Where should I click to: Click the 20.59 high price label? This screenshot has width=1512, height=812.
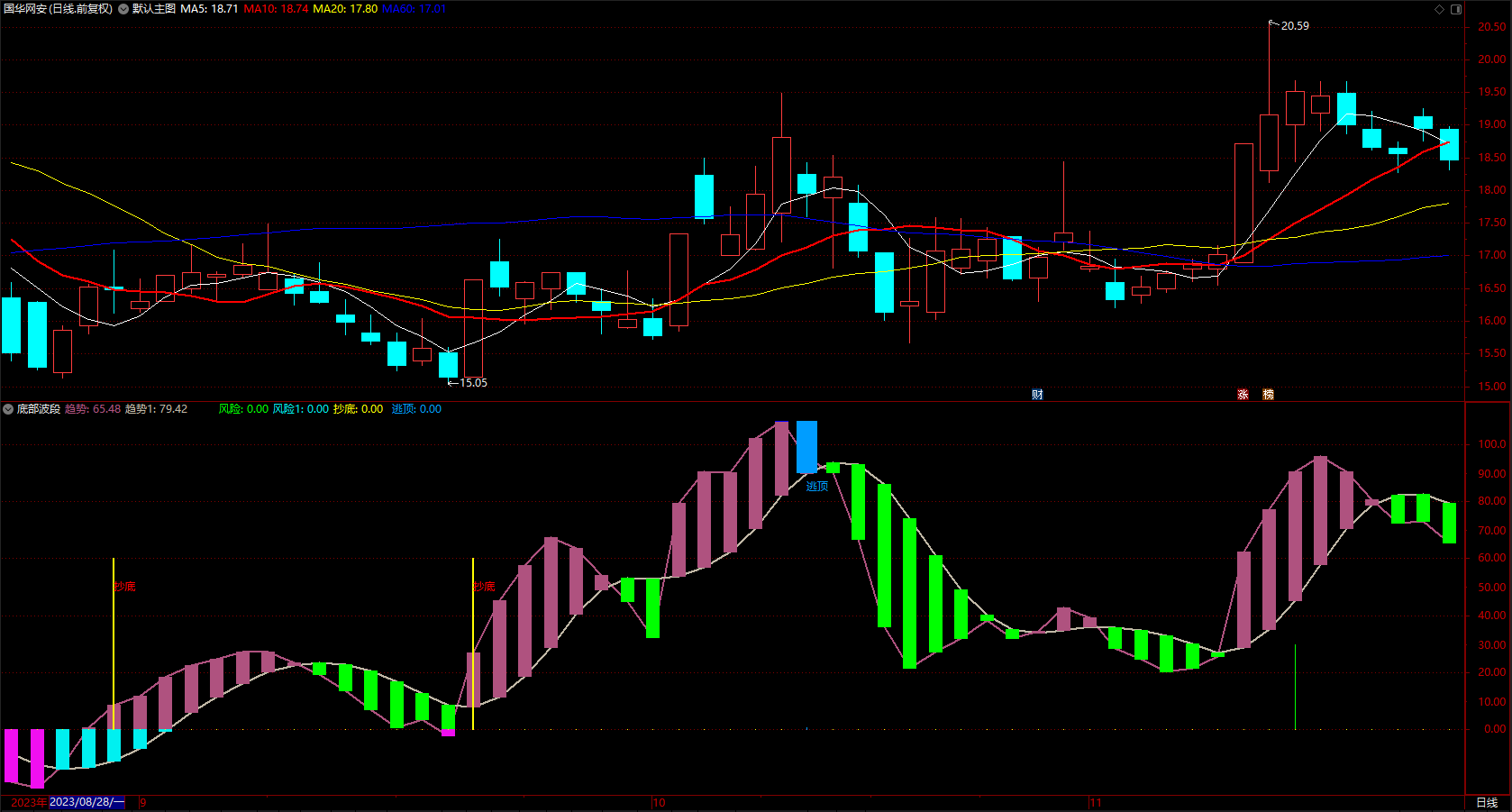pos(1295,26)
